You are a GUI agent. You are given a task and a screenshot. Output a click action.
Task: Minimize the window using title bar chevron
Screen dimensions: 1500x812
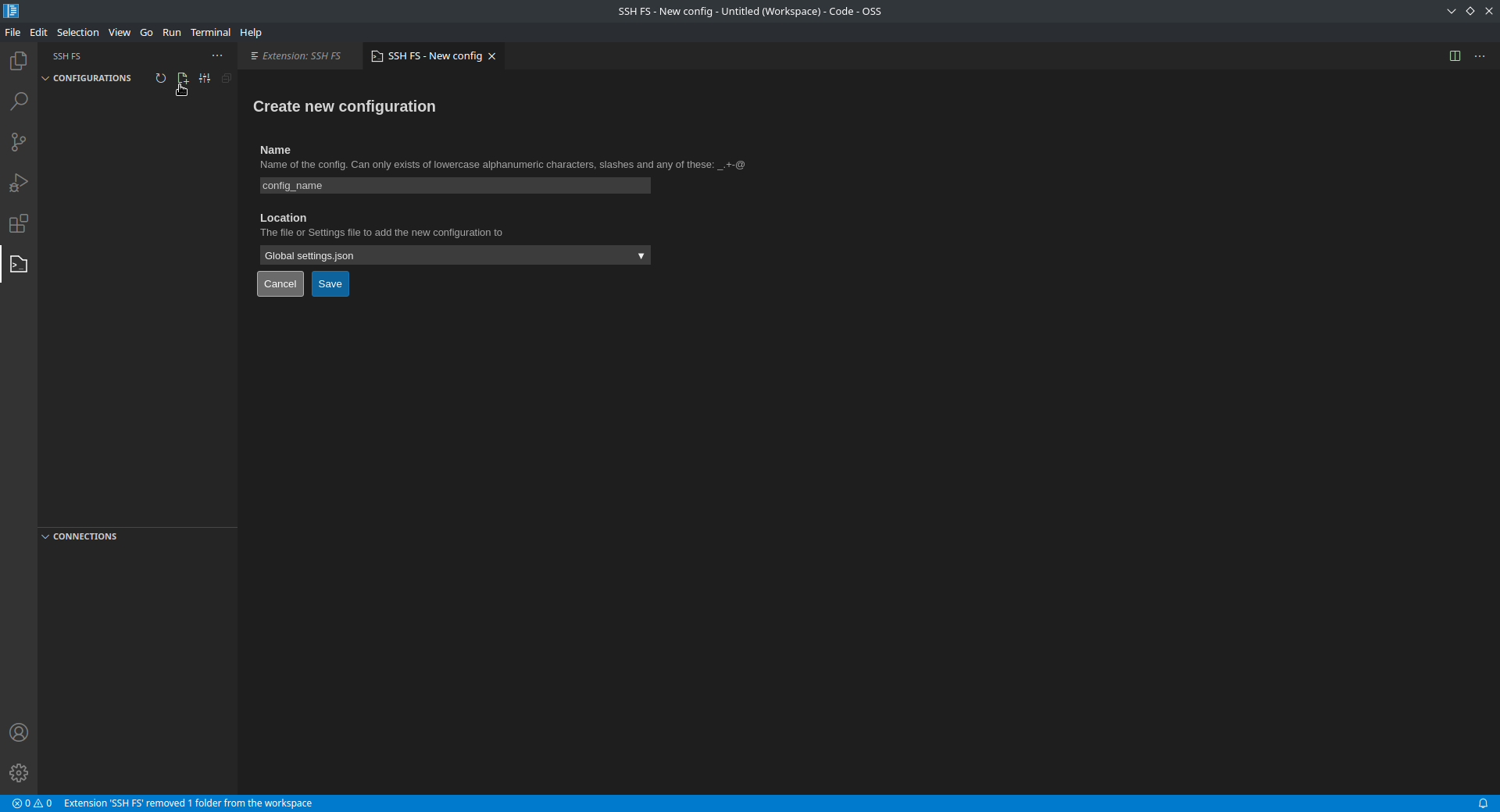tap(1452, 11)
